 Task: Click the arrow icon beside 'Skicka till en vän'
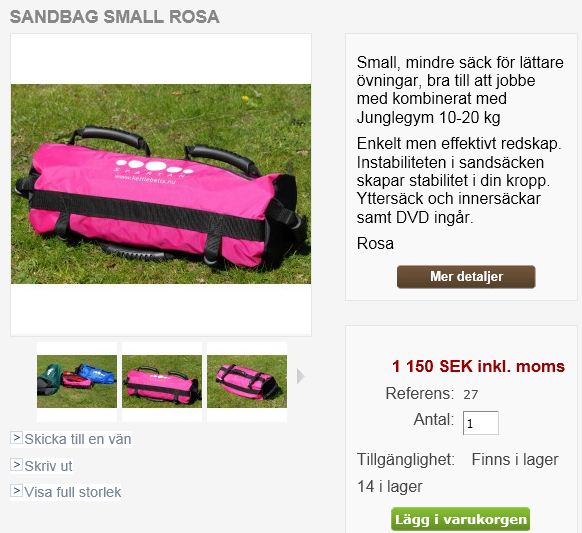16,438
